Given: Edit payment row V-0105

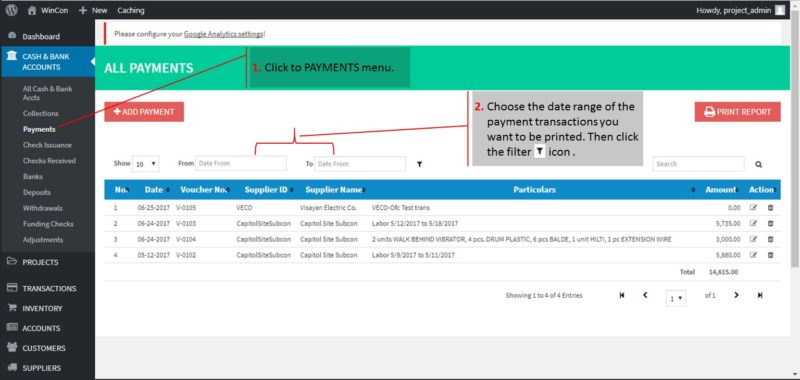Looking at the screenshot, I should [754, 208].
